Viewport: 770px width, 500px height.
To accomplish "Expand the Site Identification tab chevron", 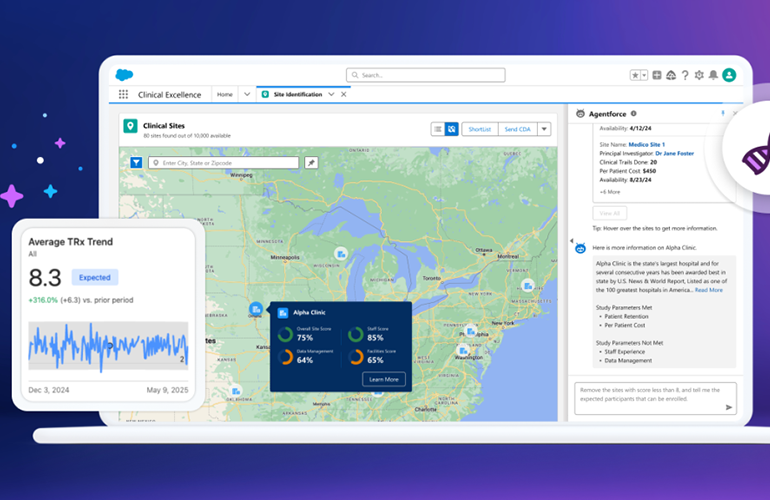I will 331,94.
